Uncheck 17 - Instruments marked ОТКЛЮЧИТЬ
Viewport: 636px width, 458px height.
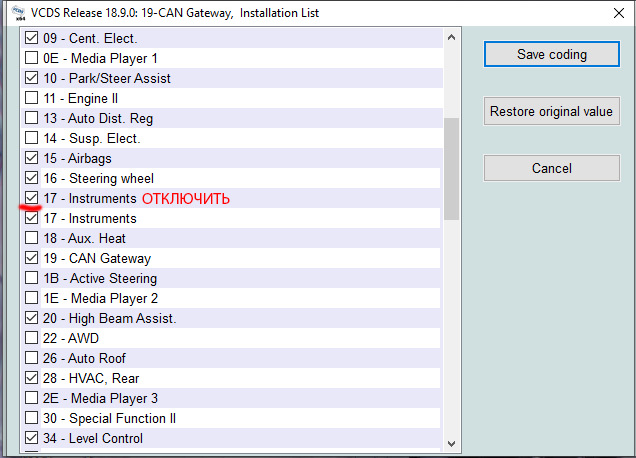pos(31,198)
